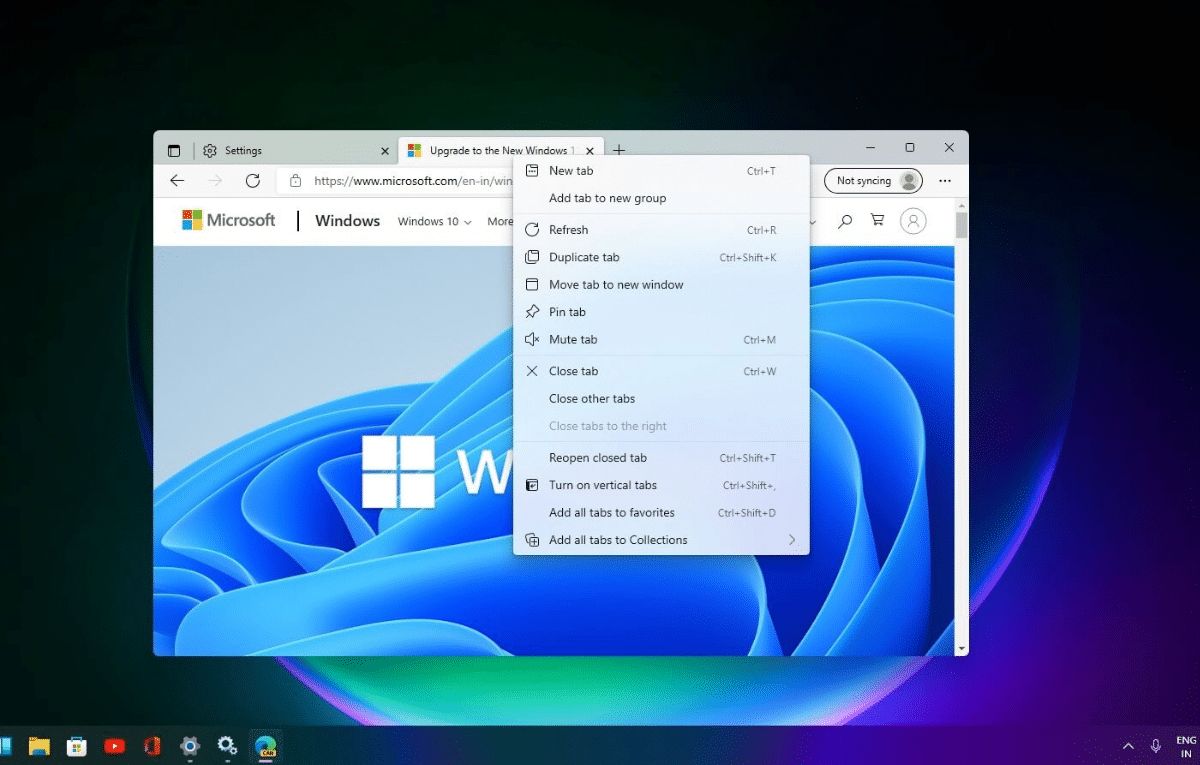Click the Not syncing profile button

pyautogui.click(x=873, y=181)
